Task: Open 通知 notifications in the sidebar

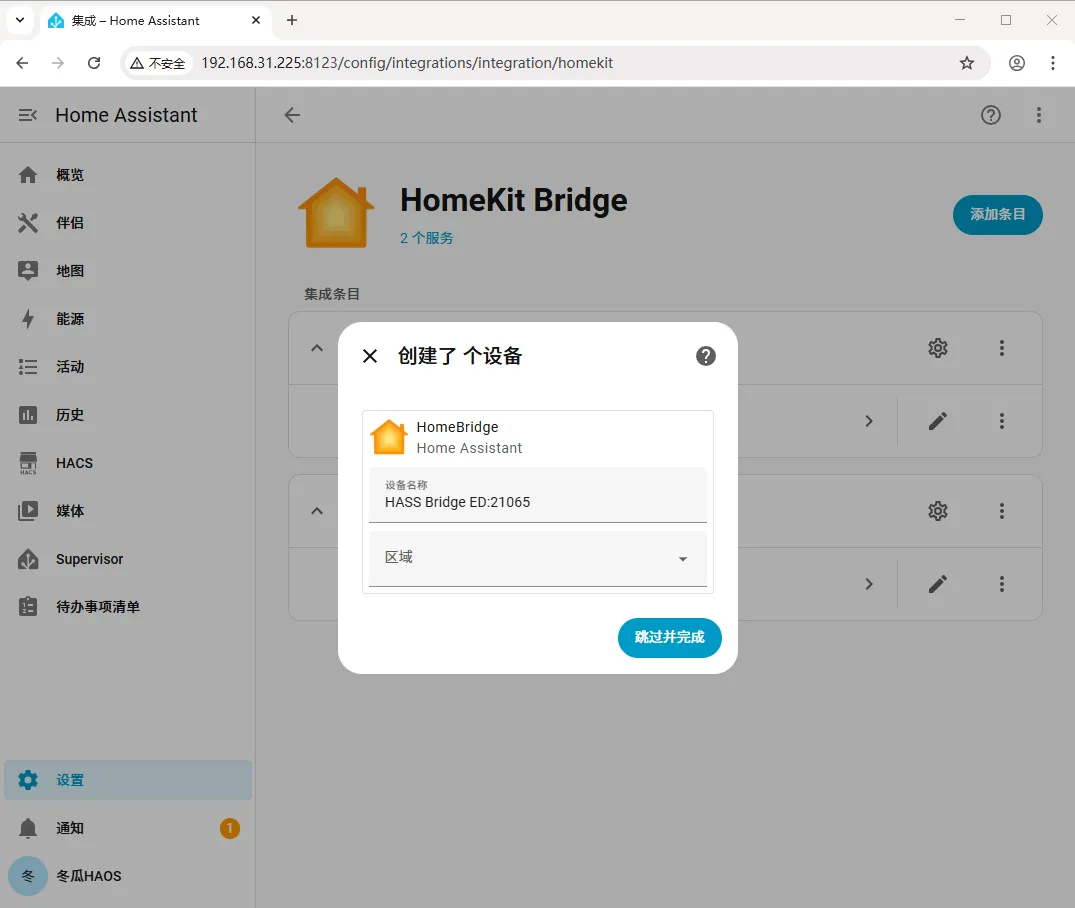Action: (x=128, y=828)
